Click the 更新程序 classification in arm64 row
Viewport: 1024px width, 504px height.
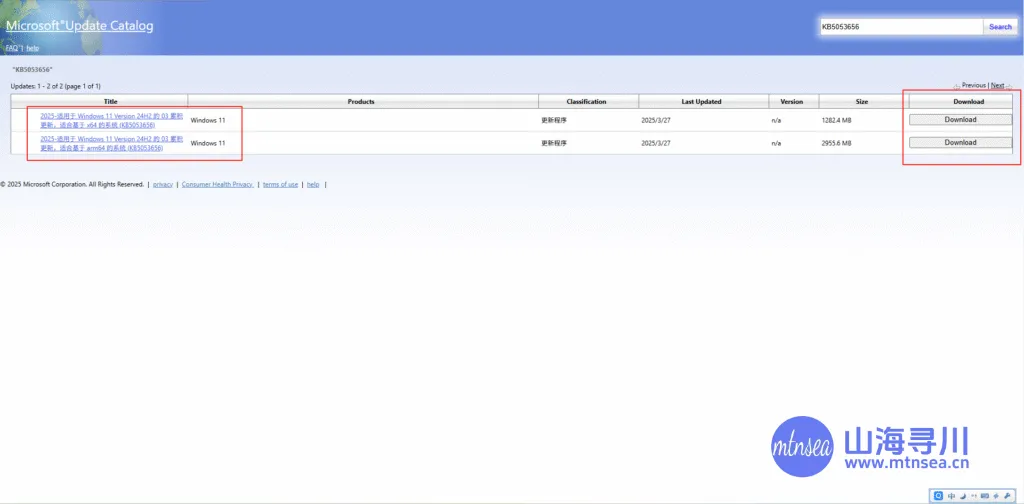click(554, 143)
